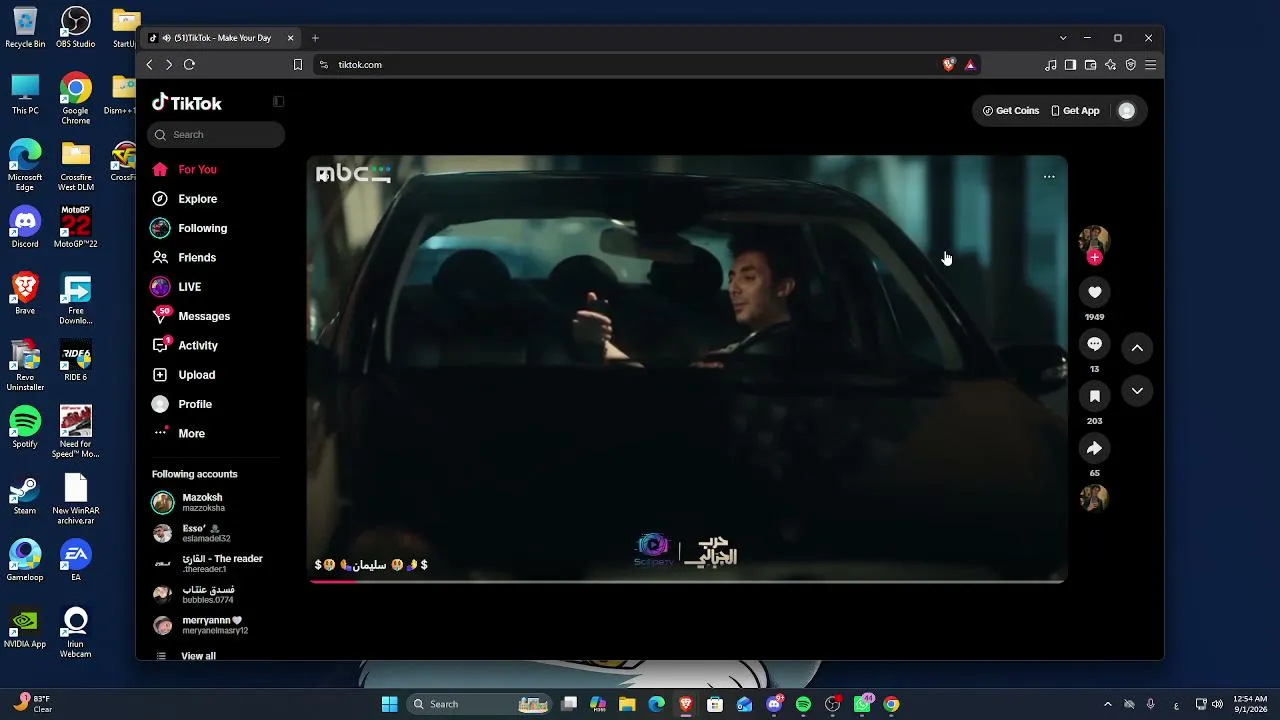The width and height of the screenshot is (1280, 720).
Task: Open merryannn's followed account
Action: click(216, 625)
